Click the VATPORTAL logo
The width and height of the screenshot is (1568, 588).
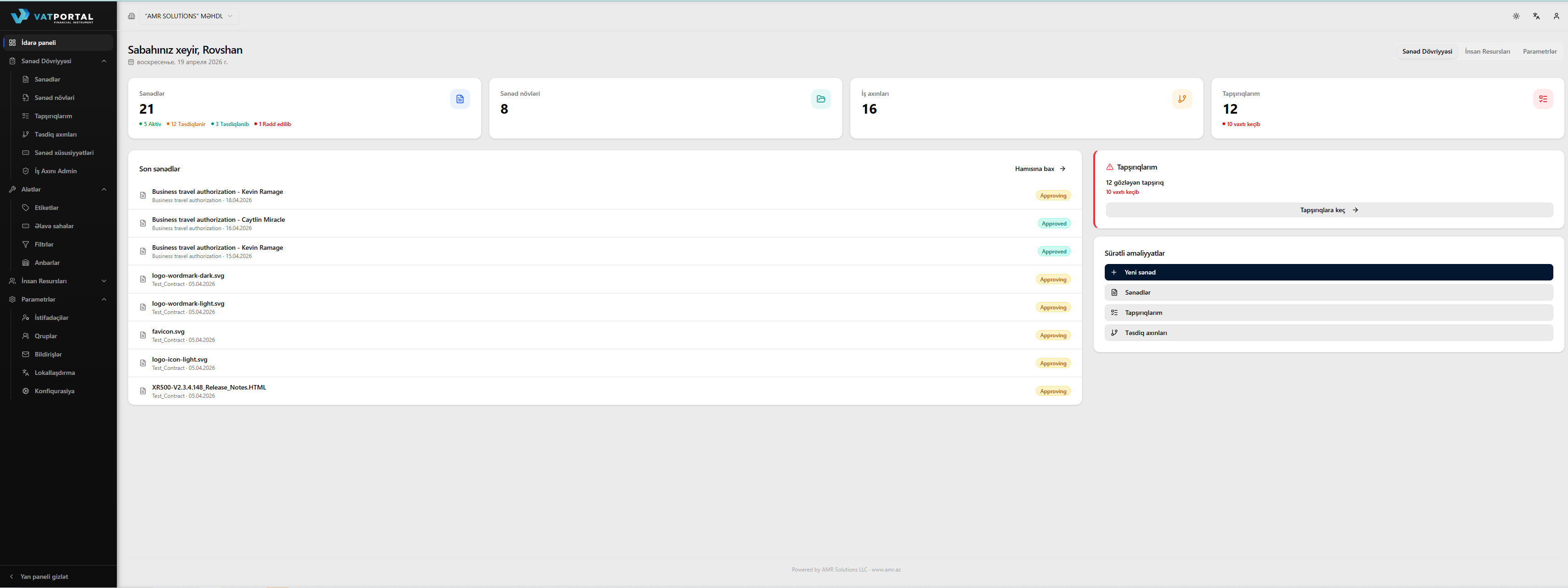pyautogui.click(x=52, y=16)
